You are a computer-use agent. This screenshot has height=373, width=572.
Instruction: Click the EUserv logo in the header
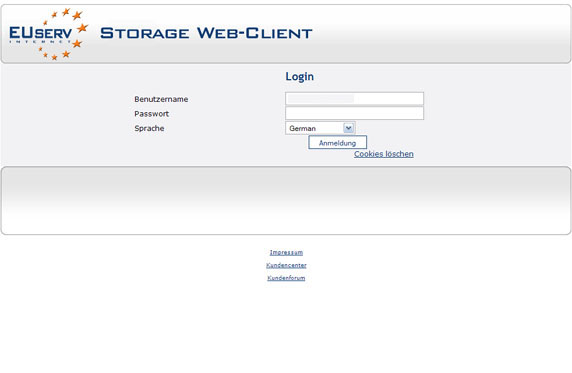(49, 34)
